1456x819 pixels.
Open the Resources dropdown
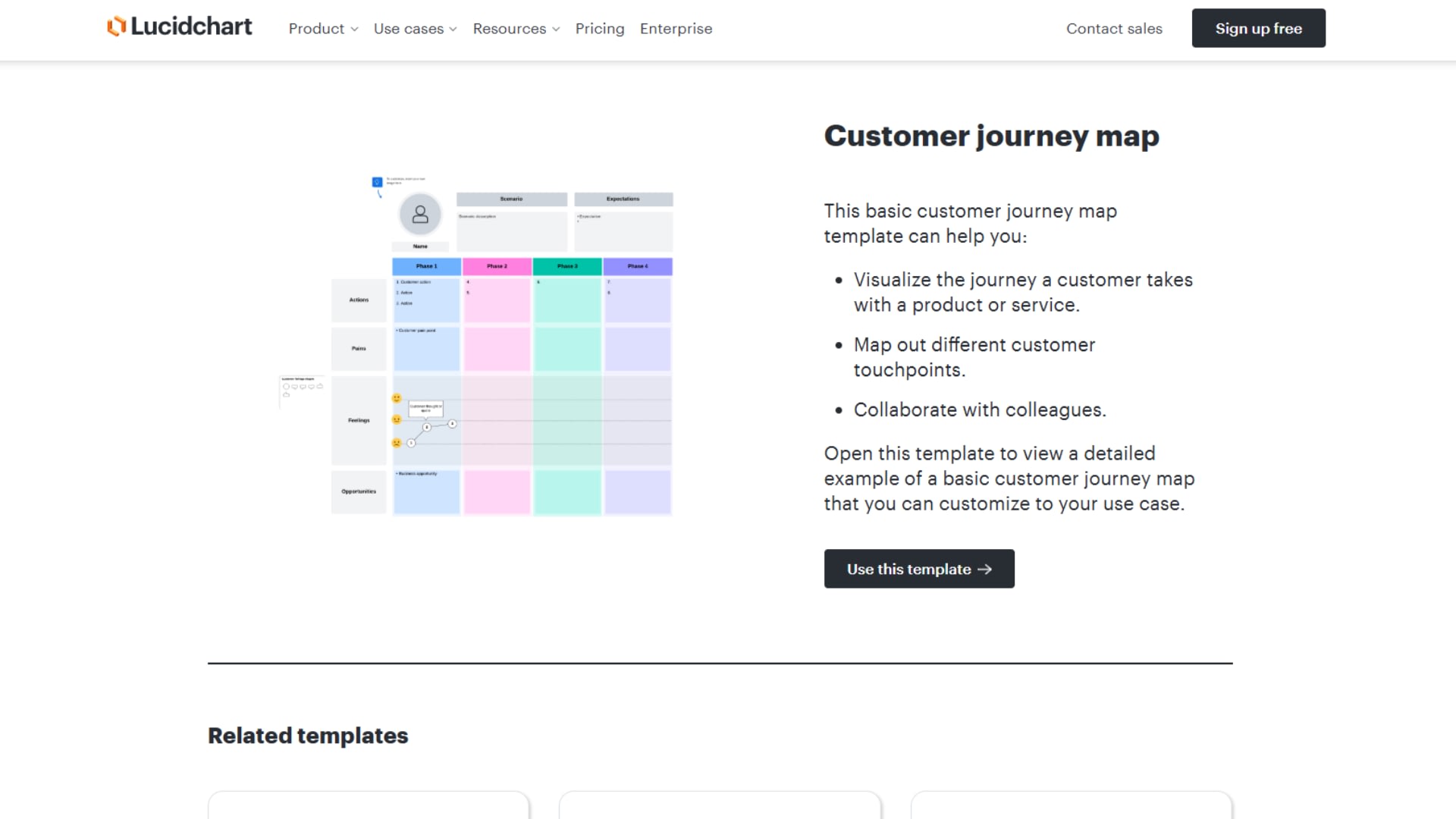pyautogui.click(x=516, y=28)
